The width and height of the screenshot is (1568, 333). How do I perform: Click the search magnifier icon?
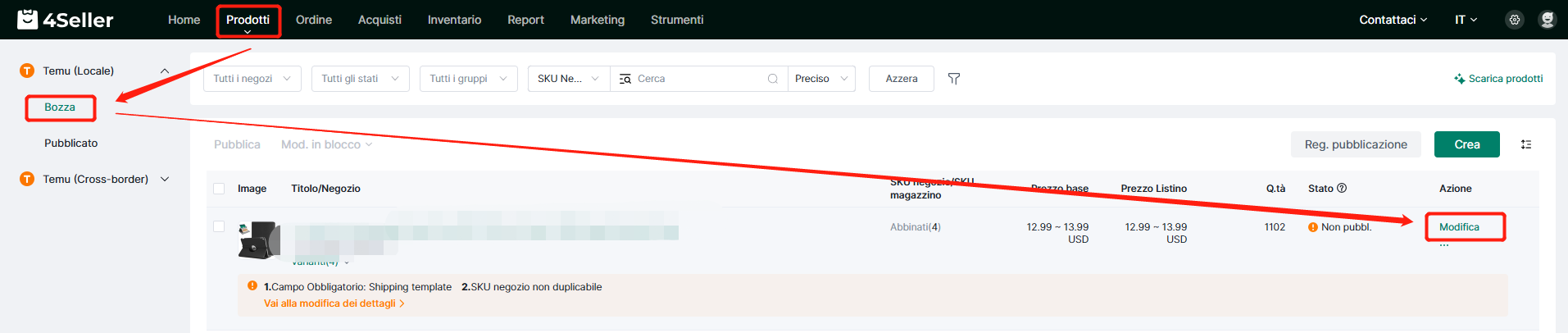click(x=772, y=79)
